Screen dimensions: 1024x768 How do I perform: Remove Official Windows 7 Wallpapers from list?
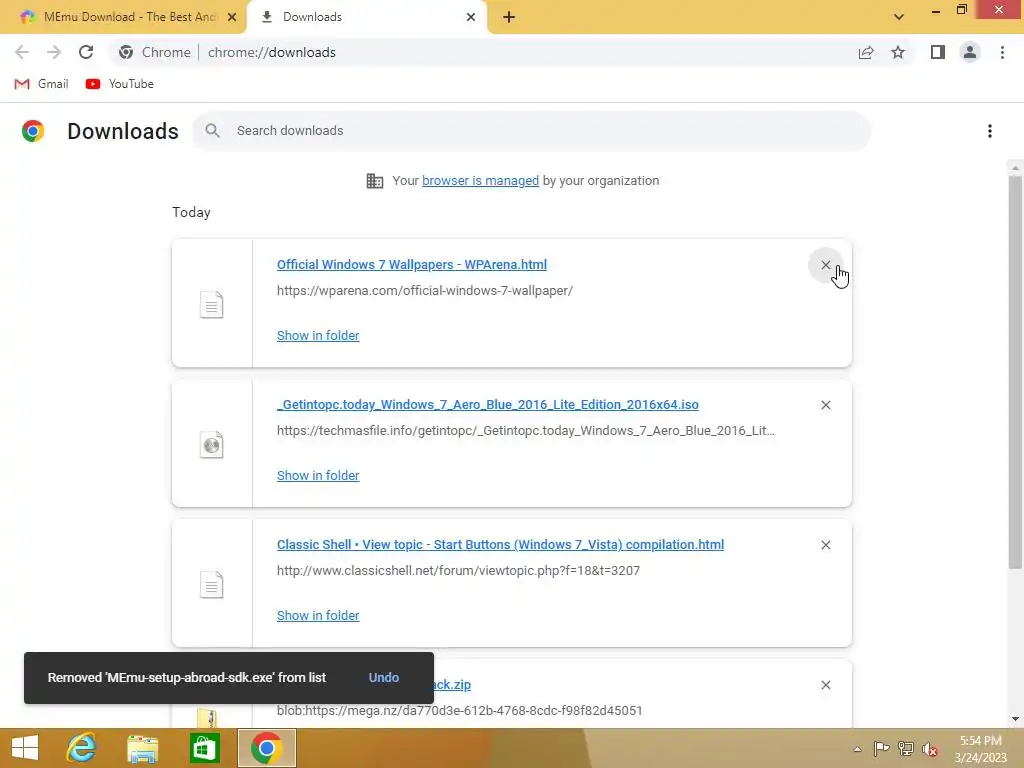click(825, 265)
